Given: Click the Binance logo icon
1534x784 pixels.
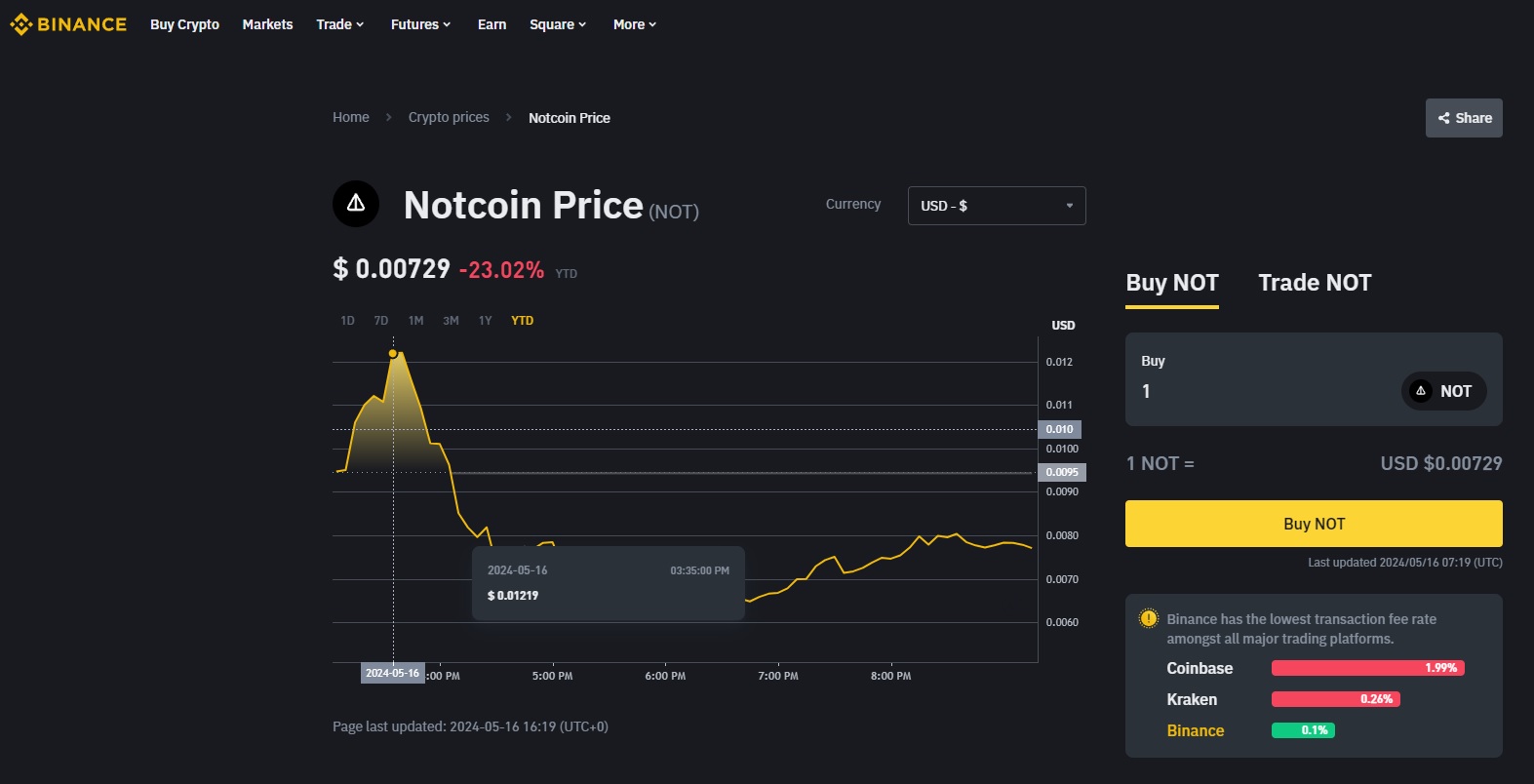Looking at the screenshot, I should click(21, 24).
